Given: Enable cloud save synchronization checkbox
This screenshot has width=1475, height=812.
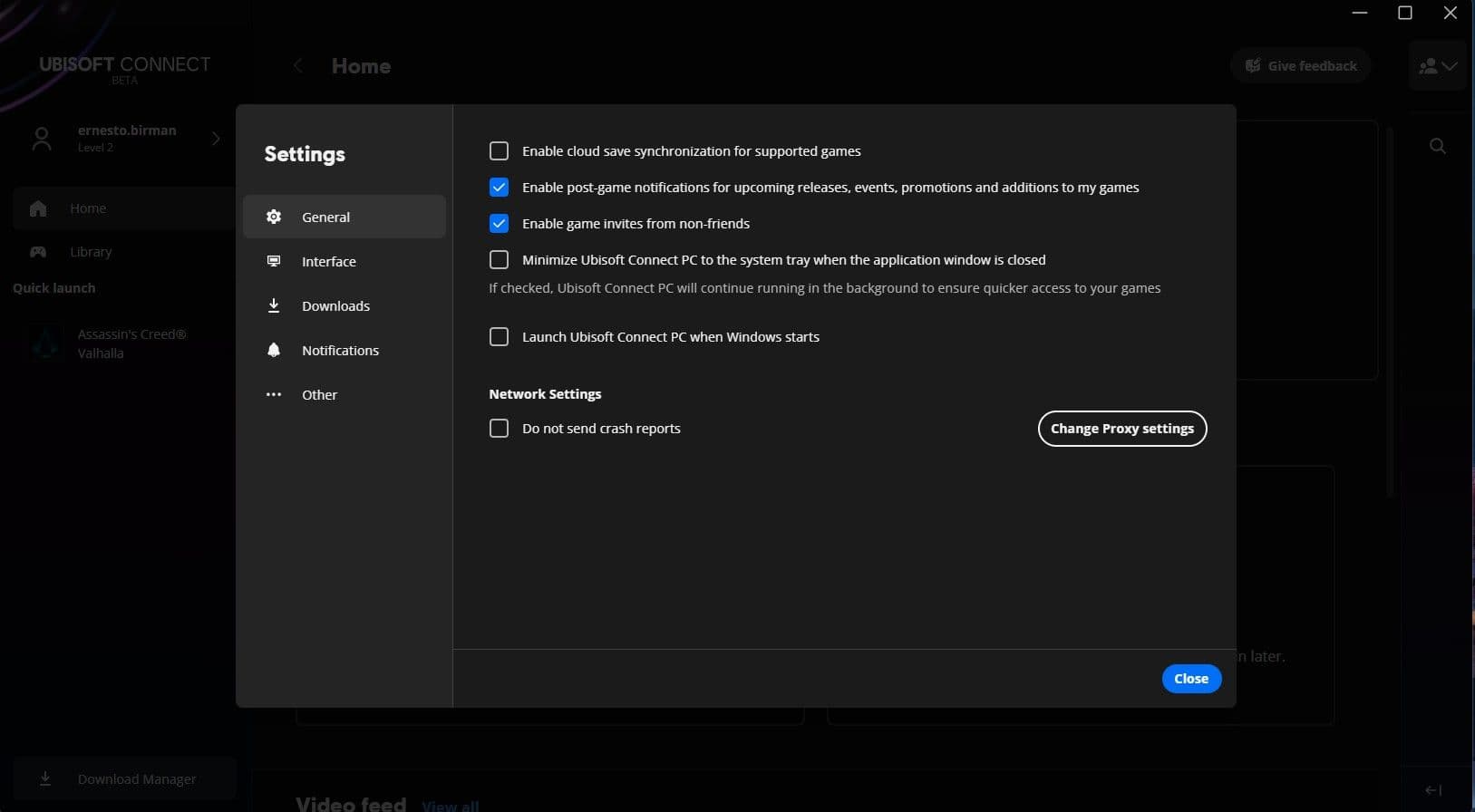Looking at the screenshot, I should [x=499, y=150].
